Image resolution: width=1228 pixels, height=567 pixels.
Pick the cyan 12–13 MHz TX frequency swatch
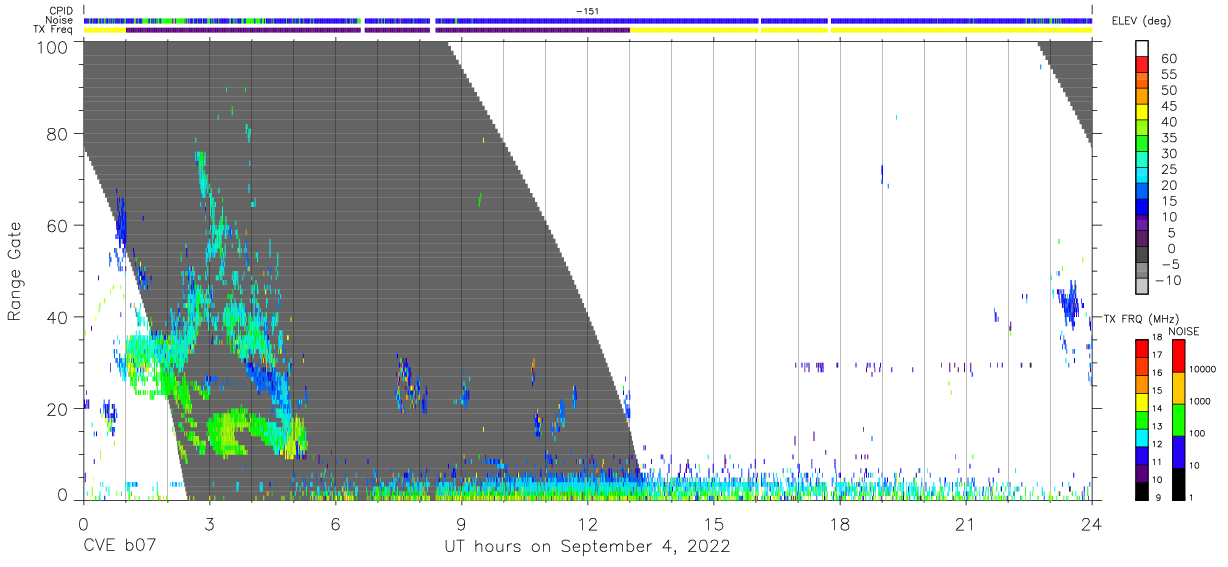(1142, 437)
